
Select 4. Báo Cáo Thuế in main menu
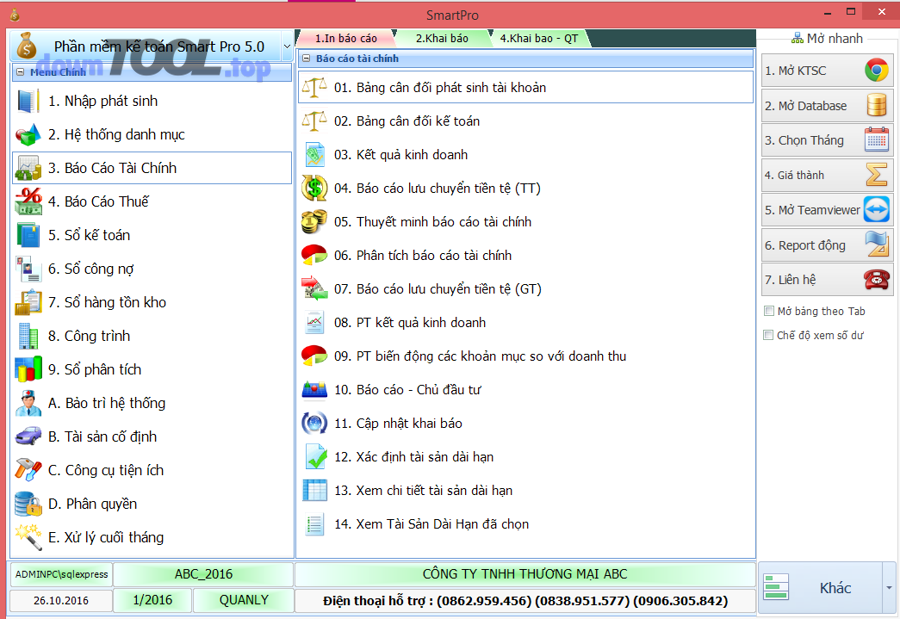[x=98, y=202]
